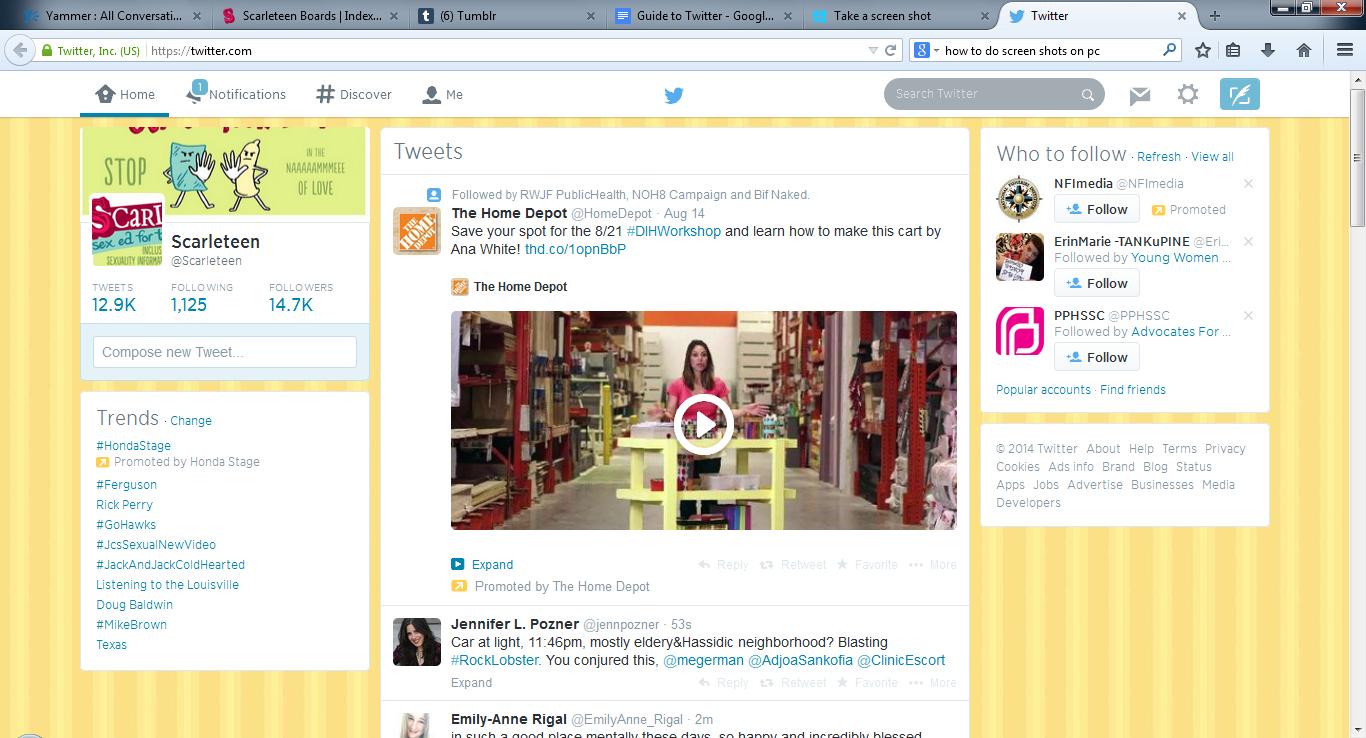Open Me profile tab
The width and height of the screenshot is (1366, 738).
[442, 95]
